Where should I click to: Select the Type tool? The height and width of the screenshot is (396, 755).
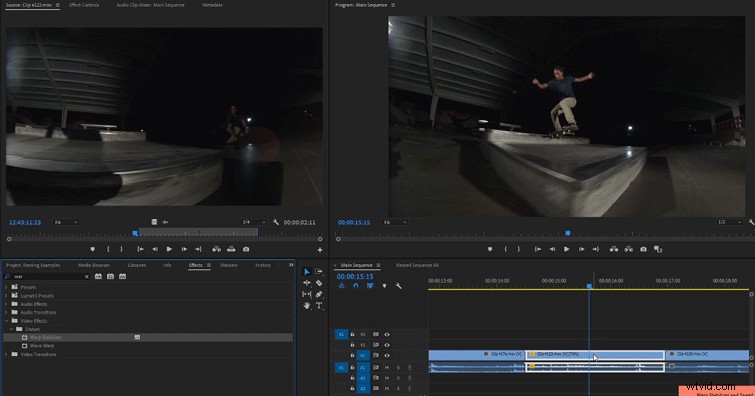tap(319, 305)
